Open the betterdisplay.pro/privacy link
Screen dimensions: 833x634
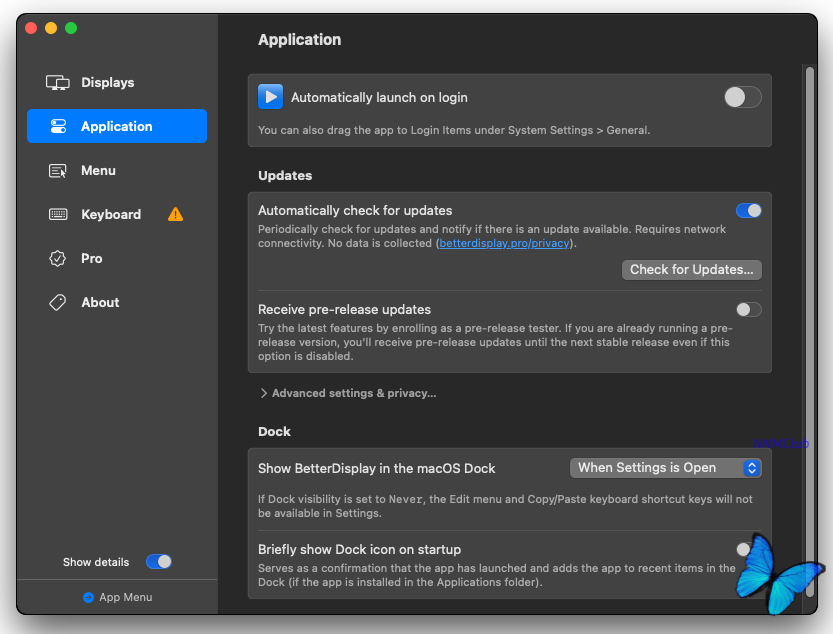[x=505, y=243]
